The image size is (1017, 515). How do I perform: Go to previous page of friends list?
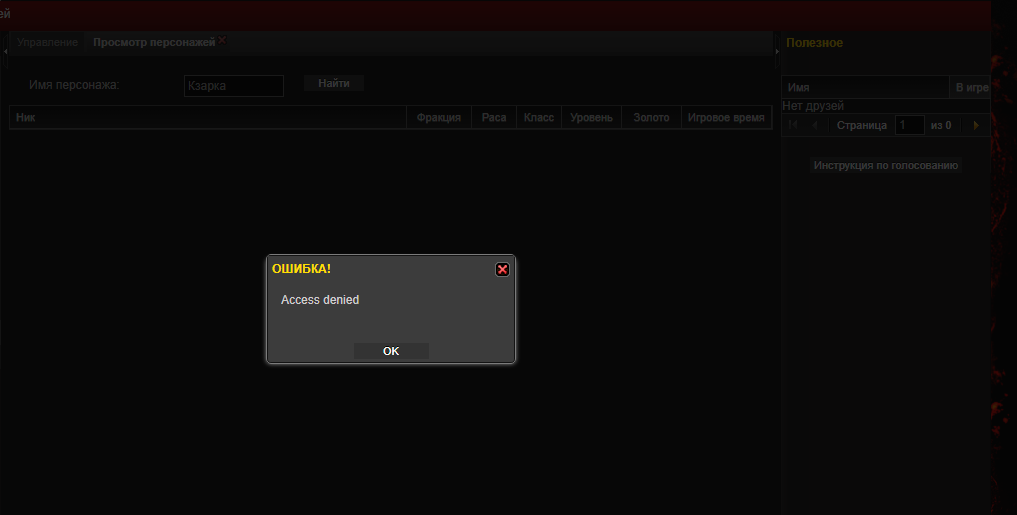(x=815, y=125)
